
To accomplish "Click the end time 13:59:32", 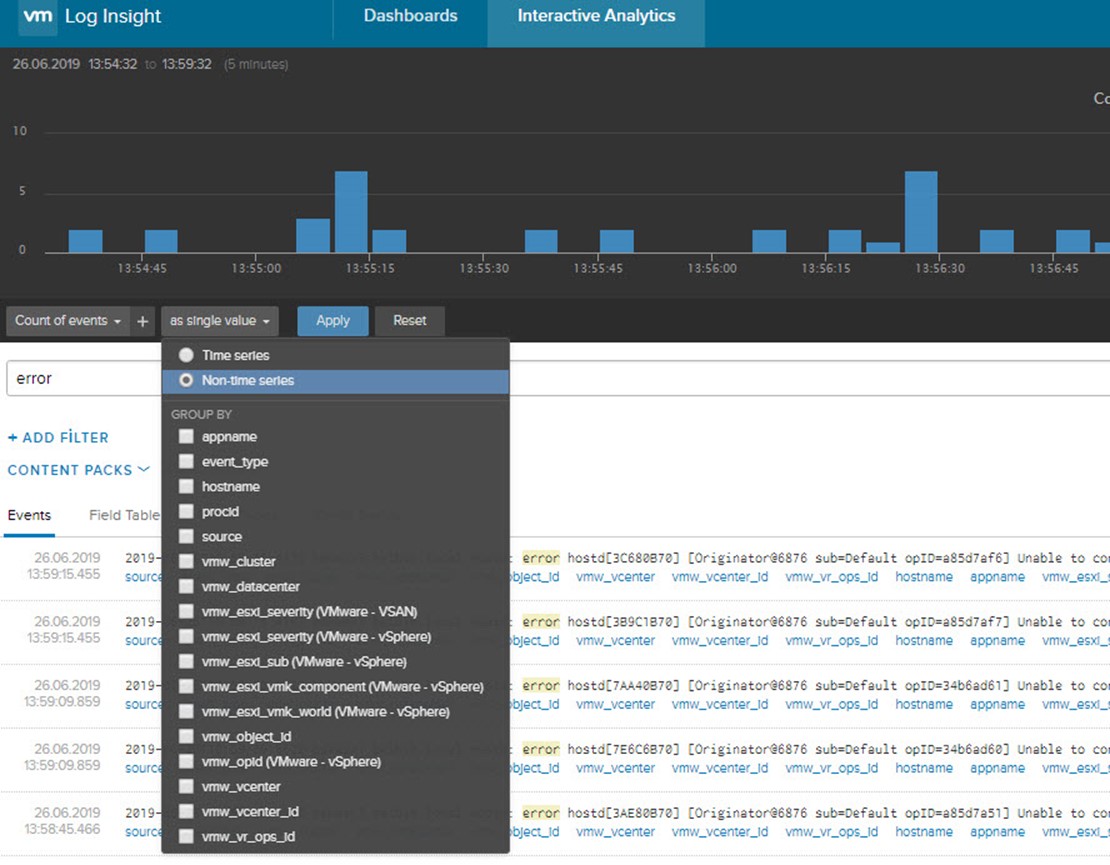I will (187, 64).
